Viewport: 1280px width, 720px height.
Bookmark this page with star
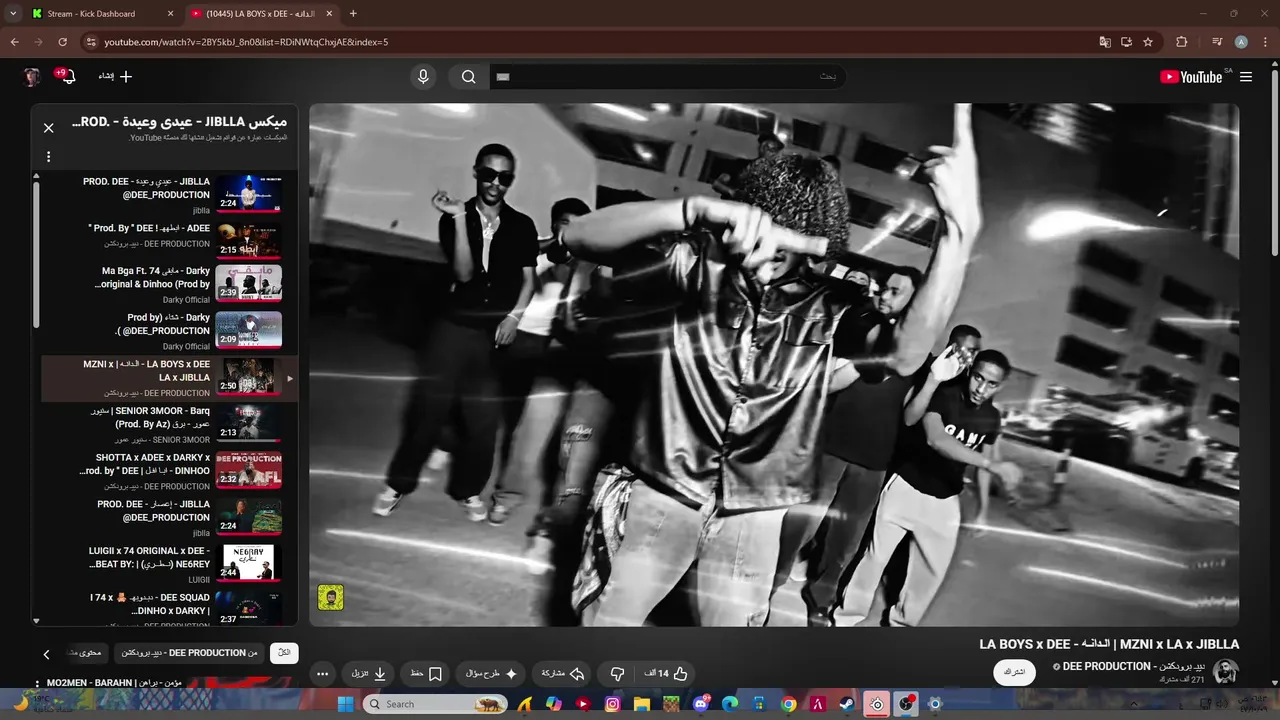pyautogui.click(x=1148, y=42)
